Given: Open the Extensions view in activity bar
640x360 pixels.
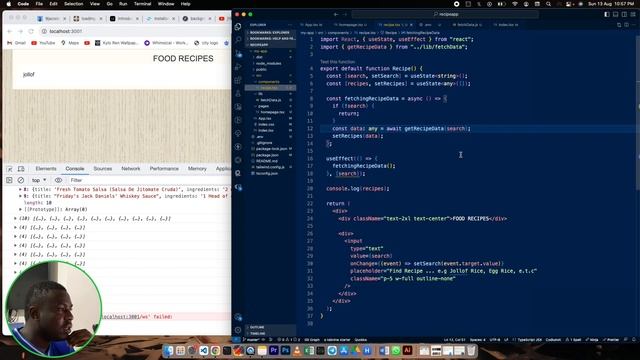Looking at the screenshot, I should click(x=238, y=80).
